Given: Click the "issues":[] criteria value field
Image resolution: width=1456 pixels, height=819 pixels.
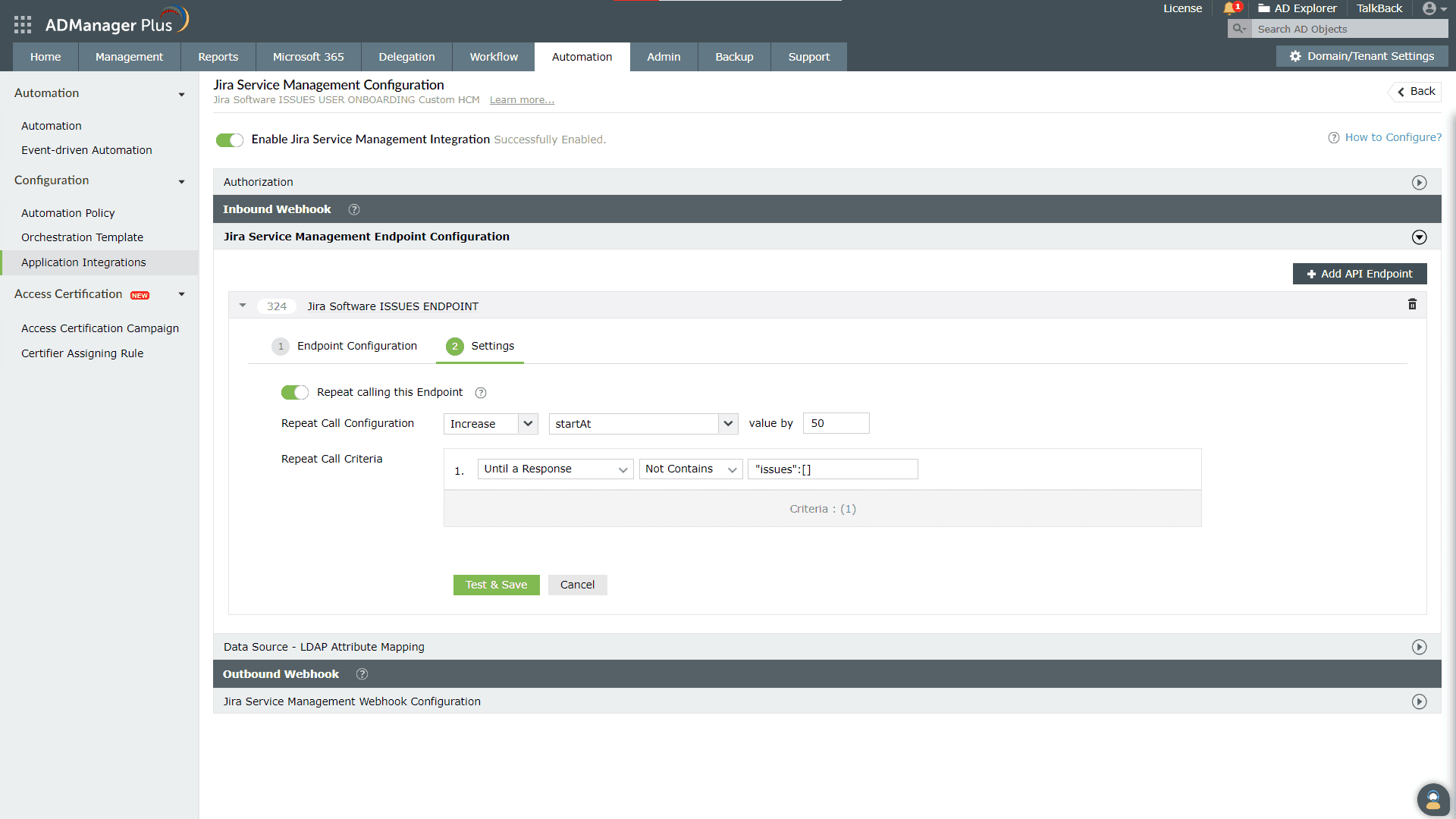Looking at the screenshot, I should click(833, 469).
